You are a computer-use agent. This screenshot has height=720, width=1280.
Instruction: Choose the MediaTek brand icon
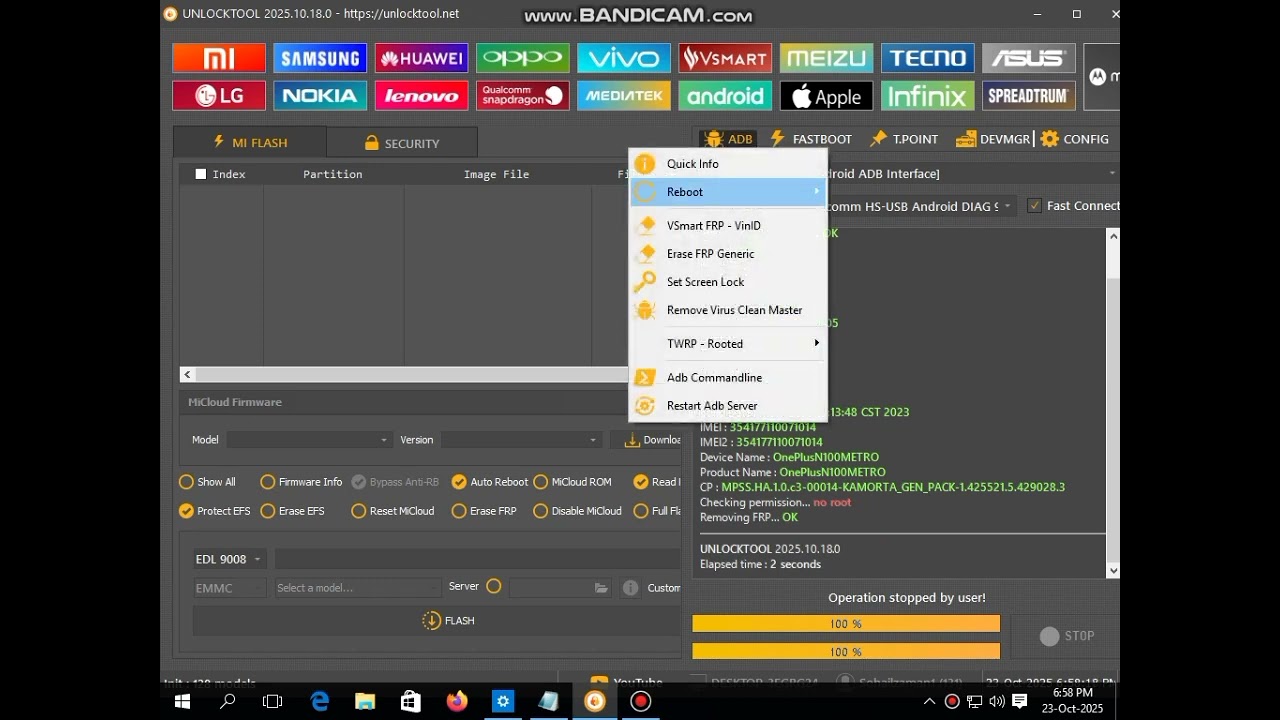(624, 96)
